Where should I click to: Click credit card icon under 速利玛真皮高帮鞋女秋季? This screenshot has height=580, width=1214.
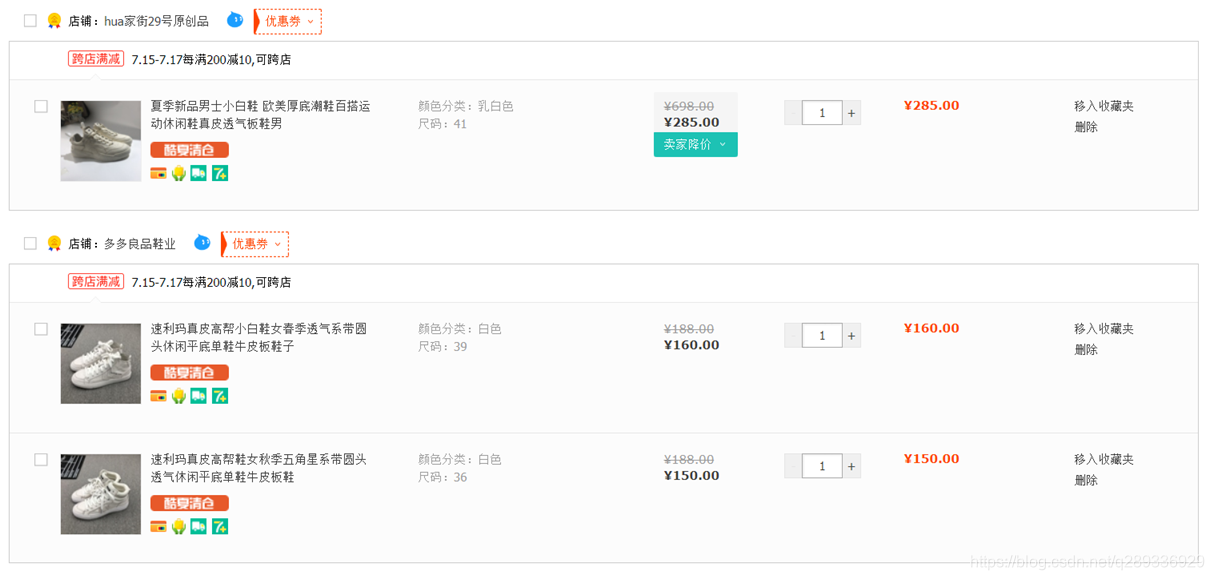pos(158,527)
